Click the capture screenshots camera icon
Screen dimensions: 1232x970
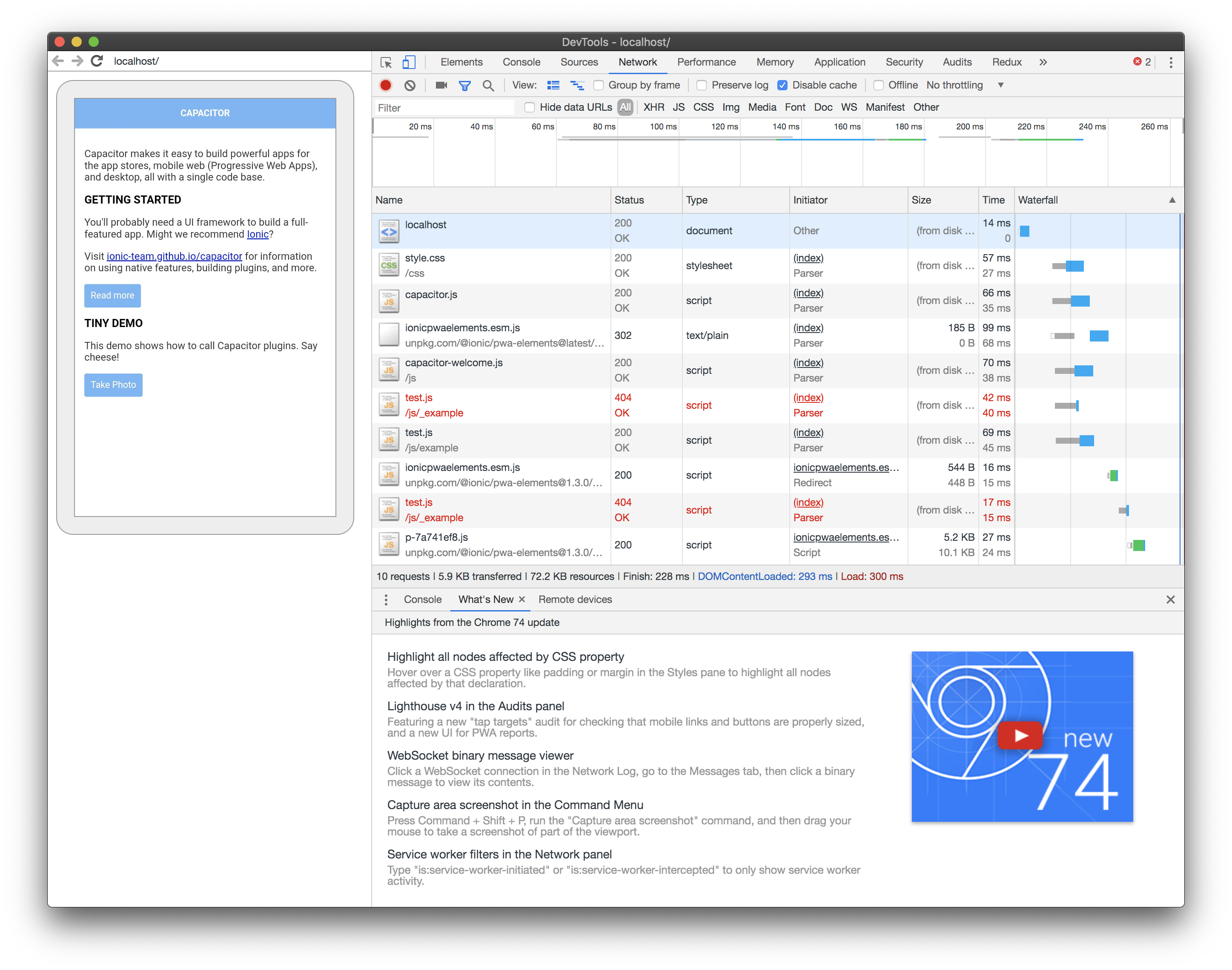pyautogui.click(x=441, y=85)
